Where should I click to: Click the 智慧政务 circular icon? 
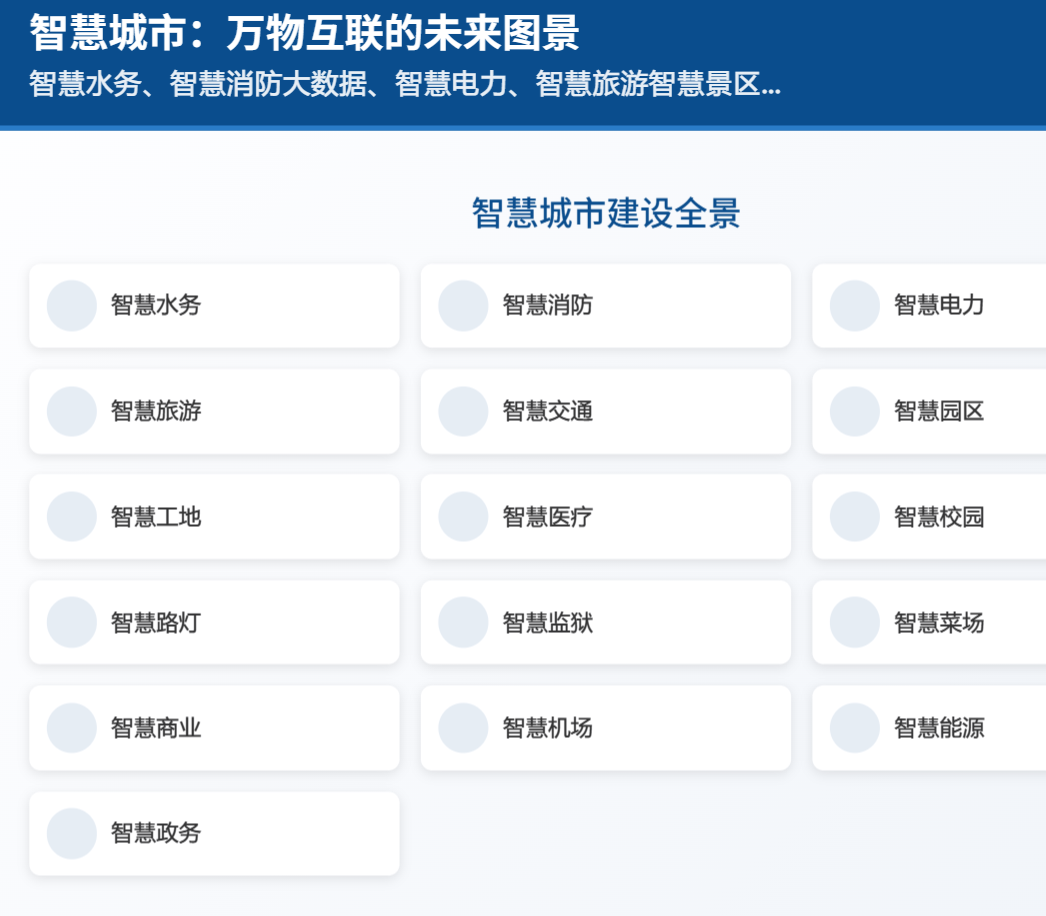71,833
